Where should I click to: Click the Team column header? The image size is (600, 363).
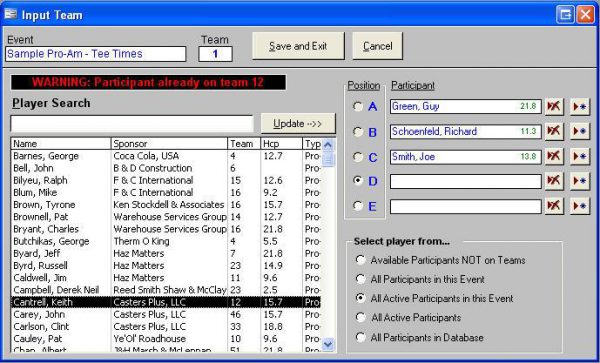(244, 144)
